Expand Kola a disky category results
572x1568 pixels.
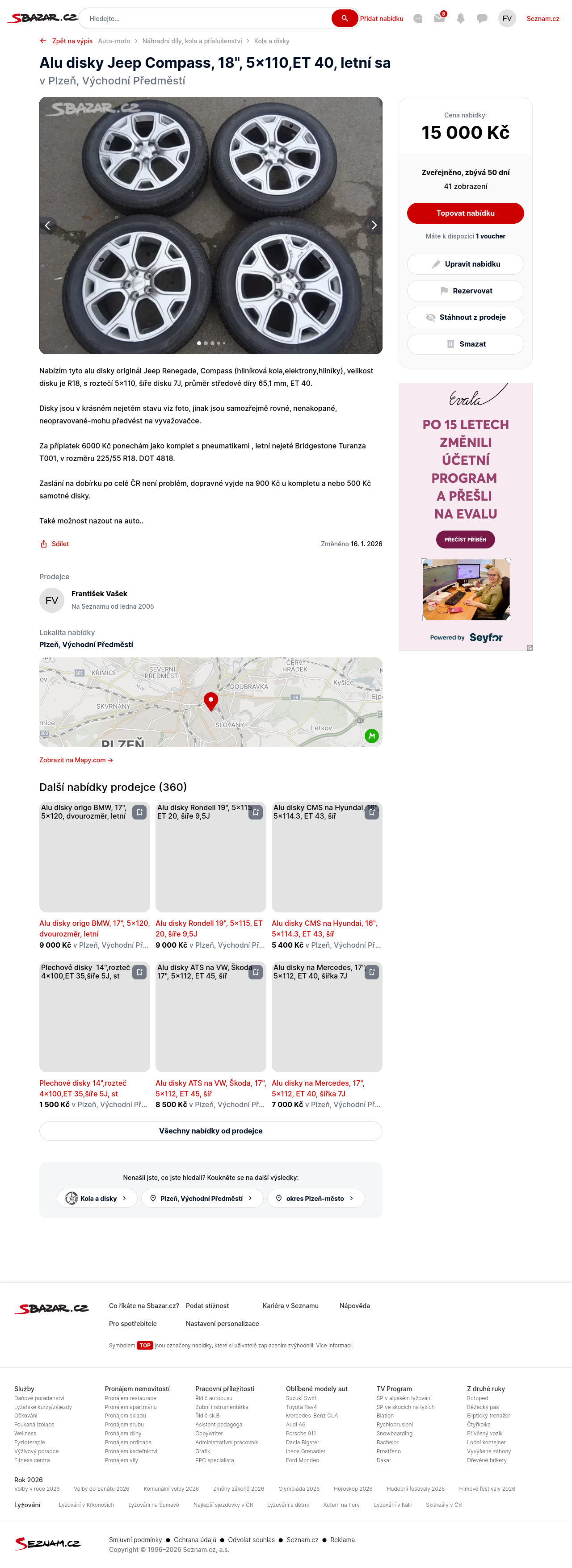[x=97, y=1198]
